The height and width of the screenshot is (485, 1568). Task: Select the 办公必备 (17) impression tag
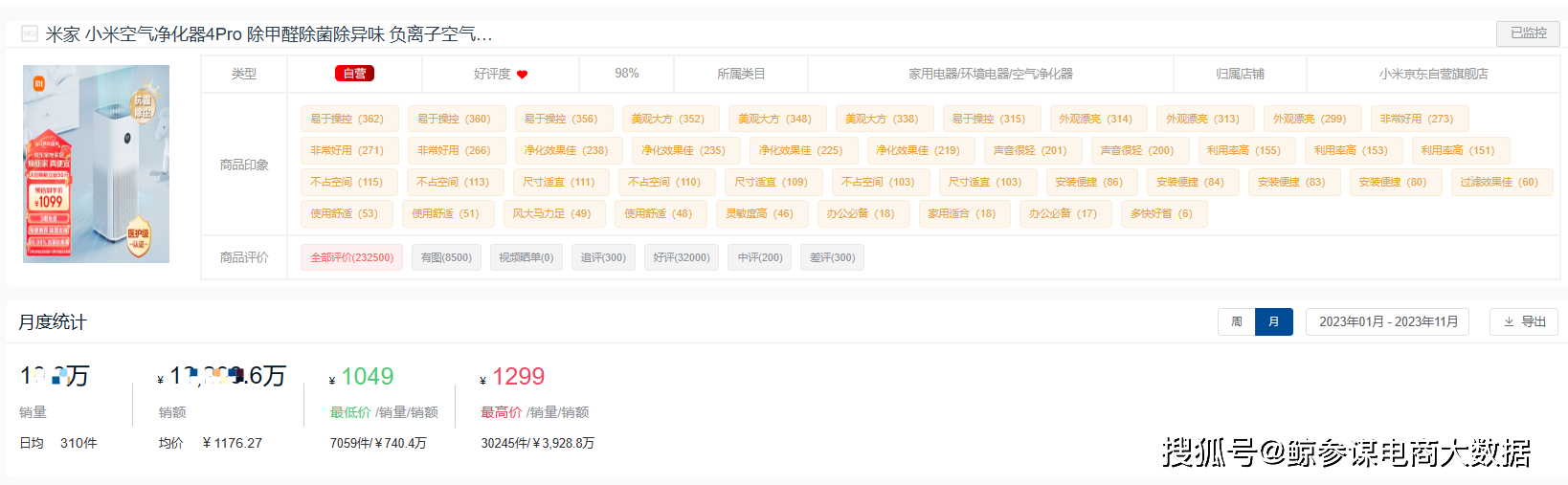click(1064, 213)
